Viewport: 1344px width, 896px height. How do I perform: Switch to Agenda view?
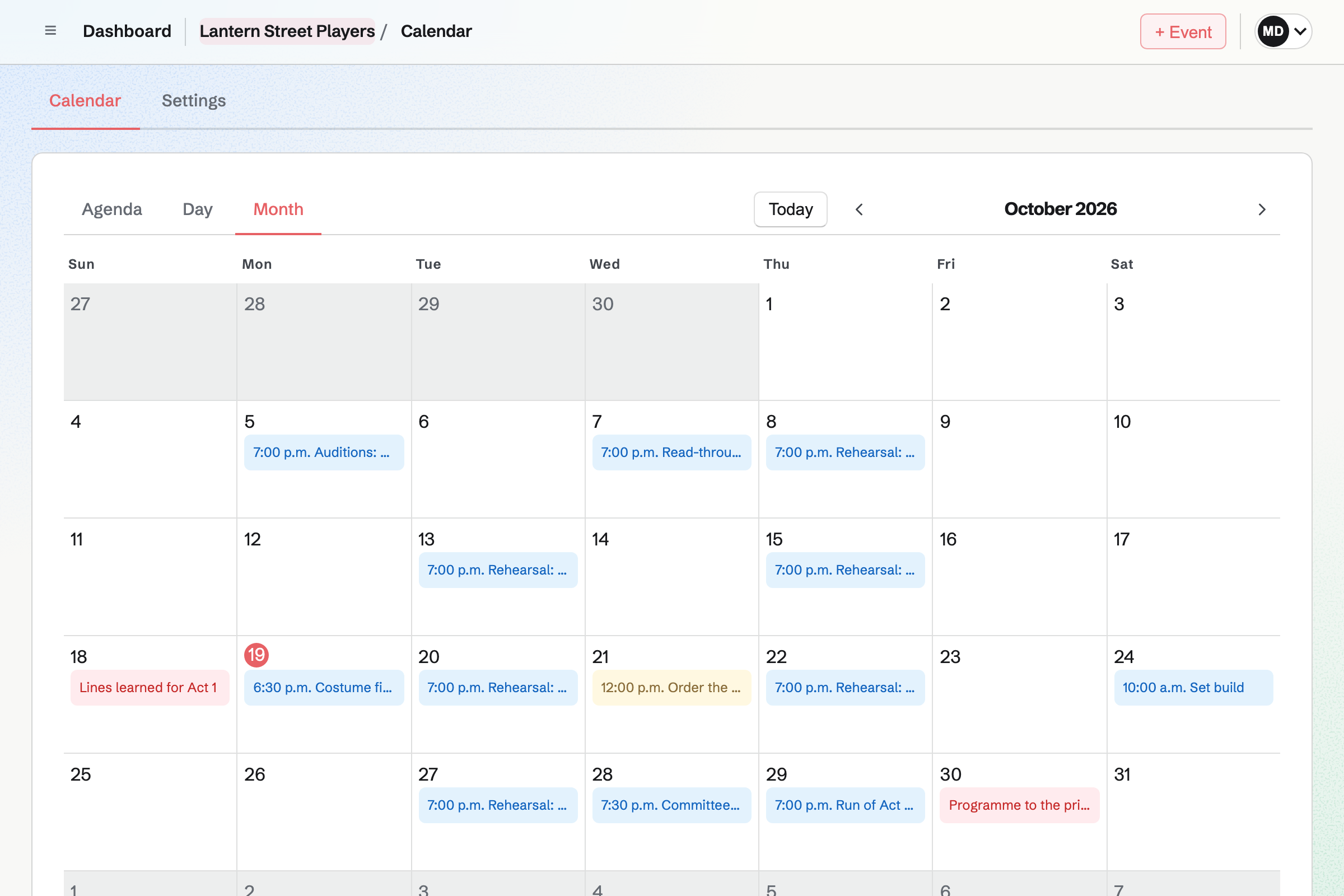point(112,209)
